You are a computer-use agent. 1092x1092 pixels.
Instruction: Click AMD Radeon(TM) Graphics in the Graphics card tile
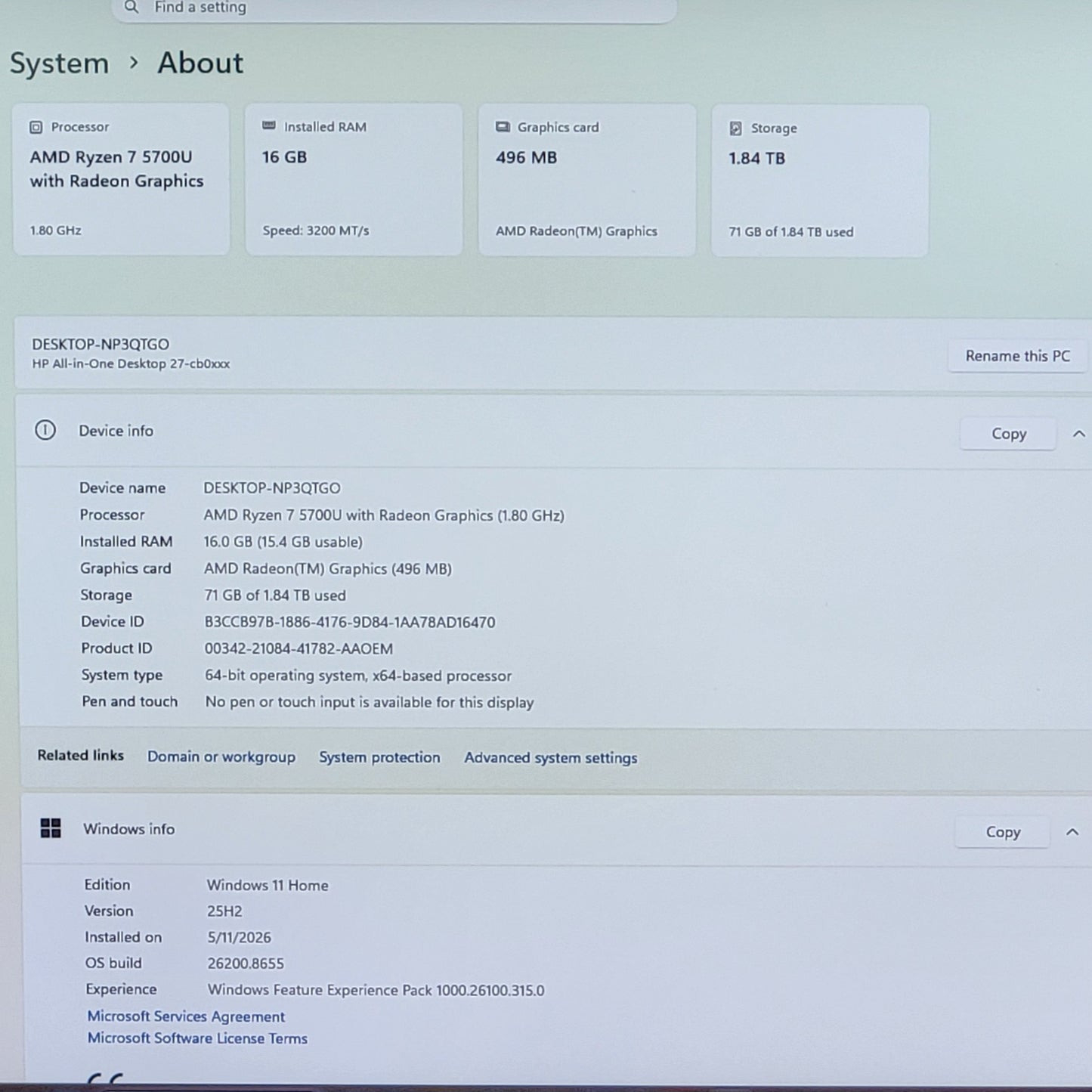click(x=577, y=231)
